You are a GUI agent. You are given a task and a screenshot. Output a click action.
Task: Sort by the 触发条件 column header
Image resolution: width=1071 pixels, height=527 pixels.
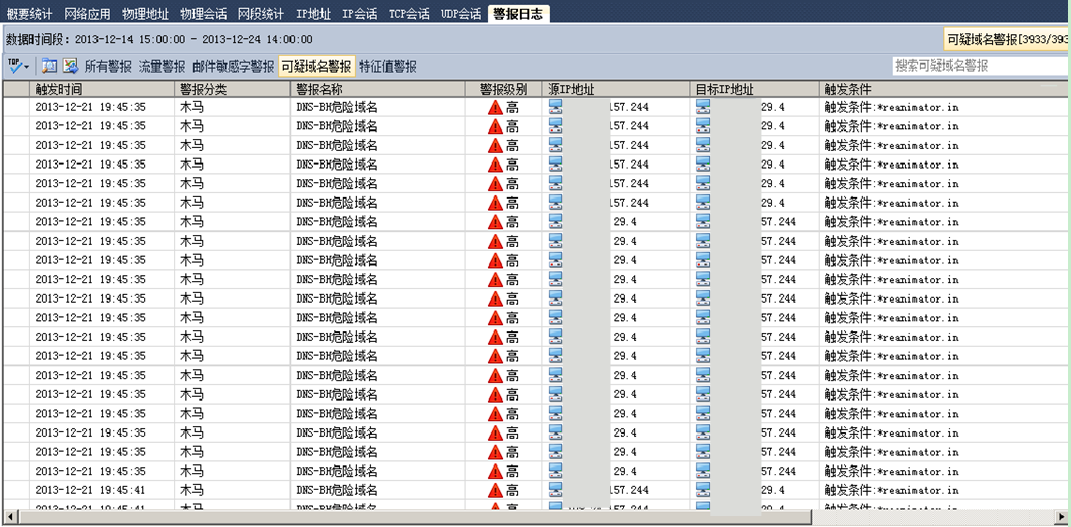(945, 89)
